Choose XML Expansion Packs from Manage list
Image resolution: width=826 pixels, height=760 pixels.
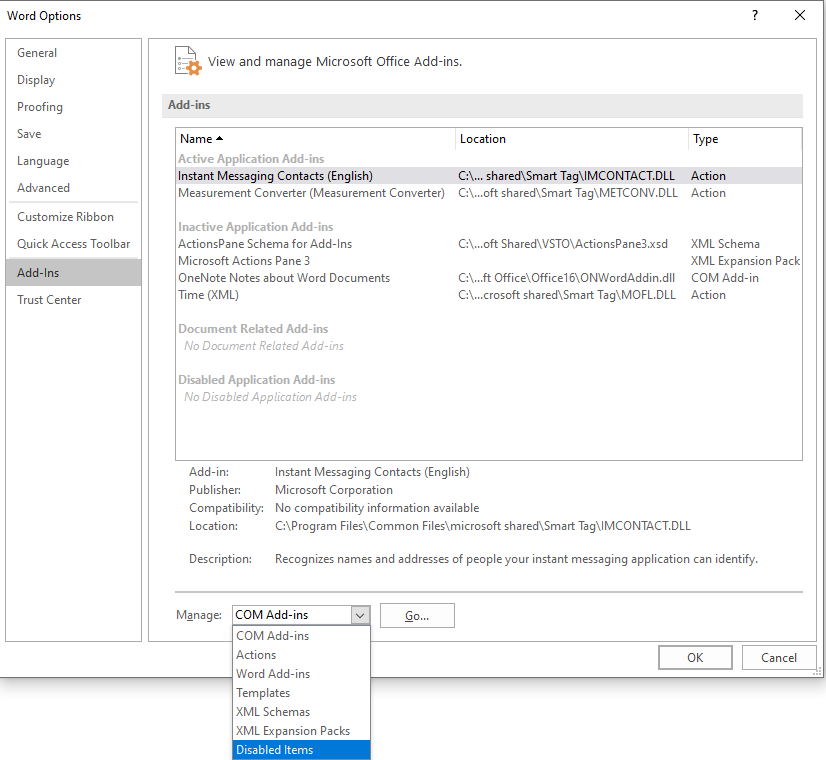301,731
